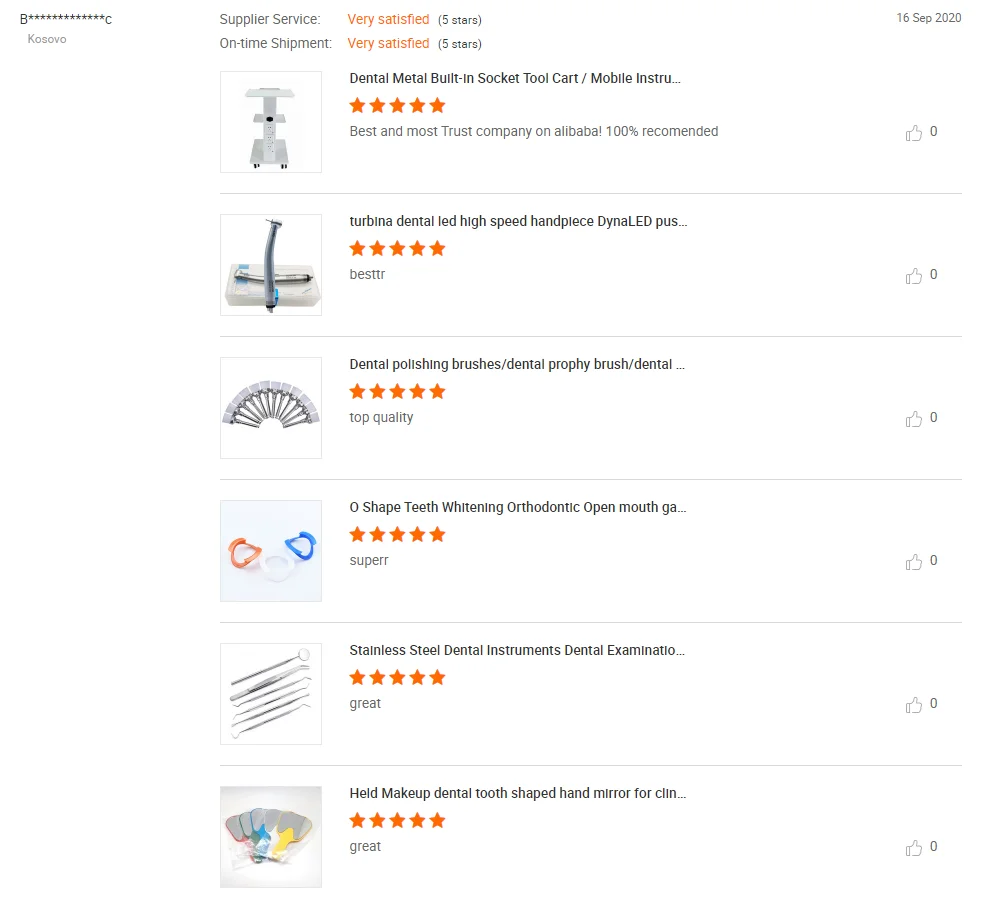
Task: View the tool cart product thumbnail
Action: click(271, 122)
